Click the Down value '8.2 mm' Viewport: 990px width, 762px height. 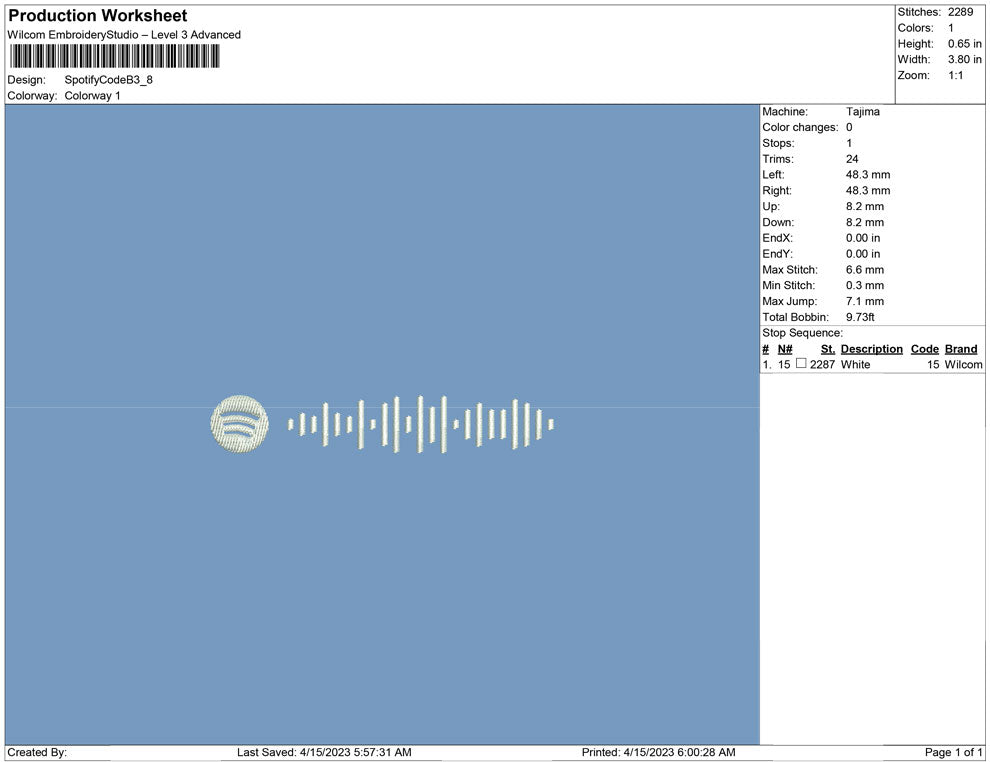point(864,222)
